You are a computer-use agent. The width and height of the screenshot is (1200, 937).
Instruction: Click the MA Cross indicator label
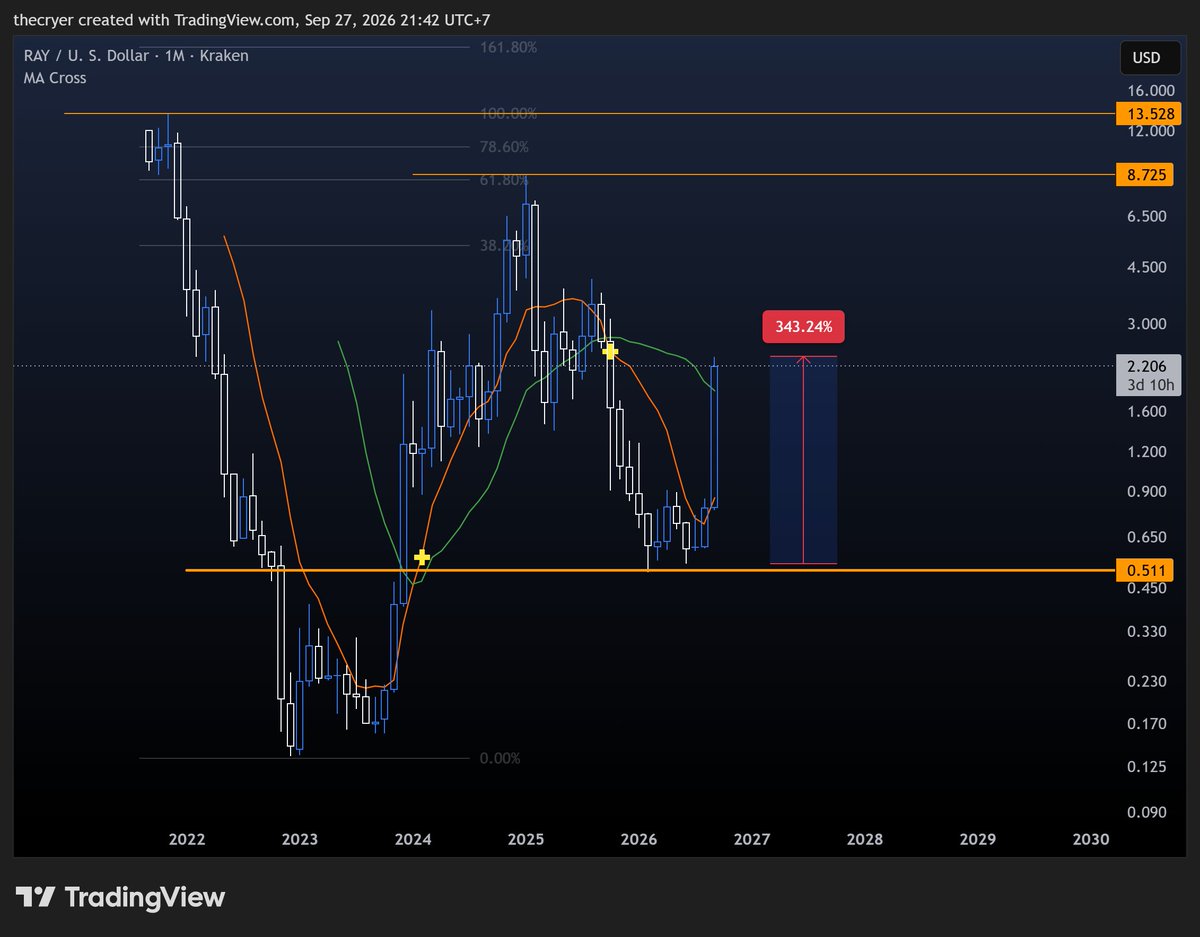(x=56, y=78)
